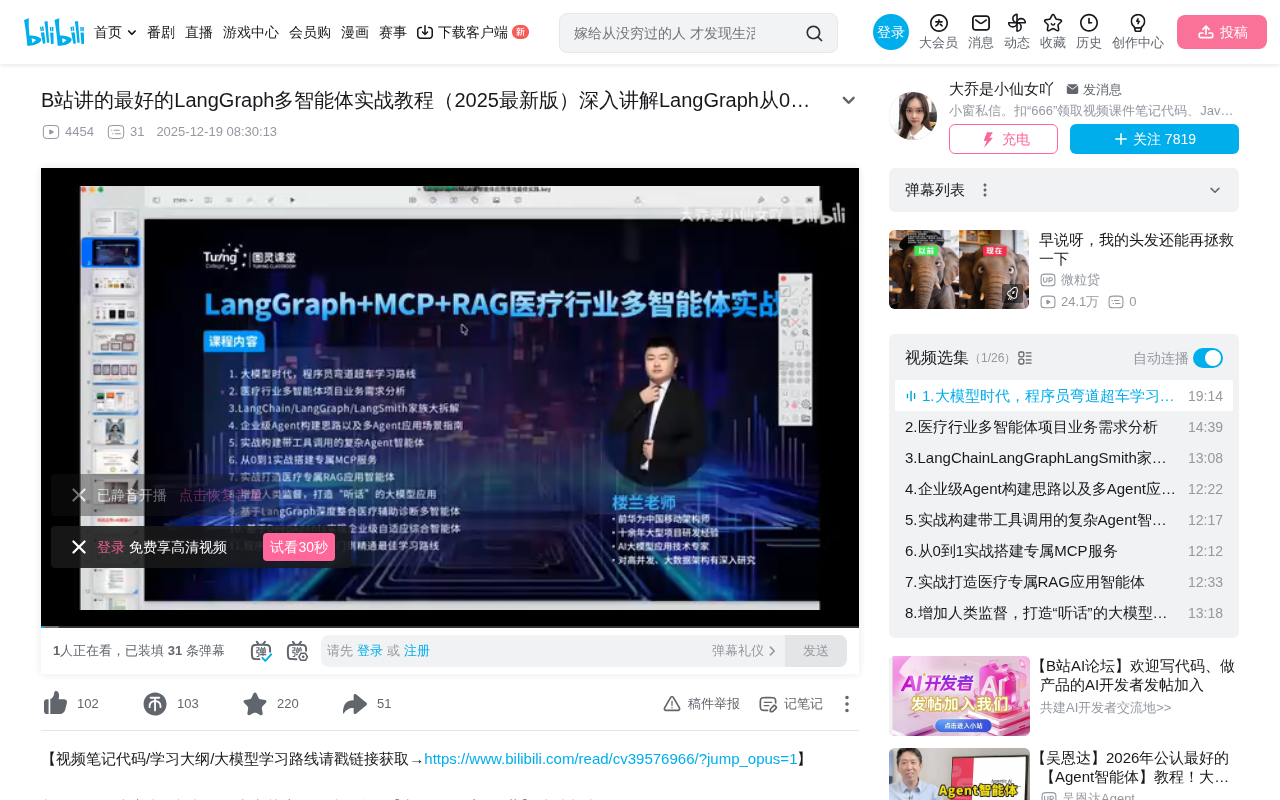Click the 投稿 upload button

point(1222,32)
